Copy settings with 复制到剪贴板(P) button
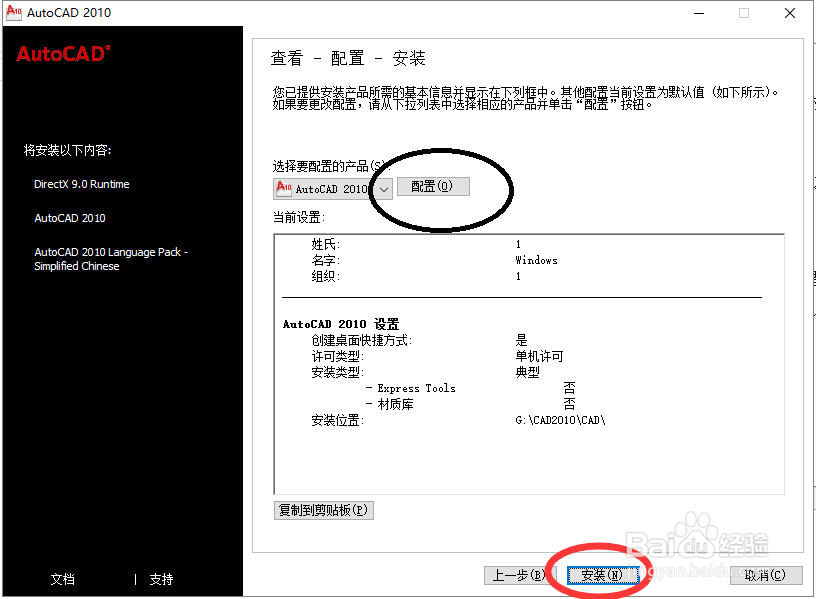 point(324,510)
